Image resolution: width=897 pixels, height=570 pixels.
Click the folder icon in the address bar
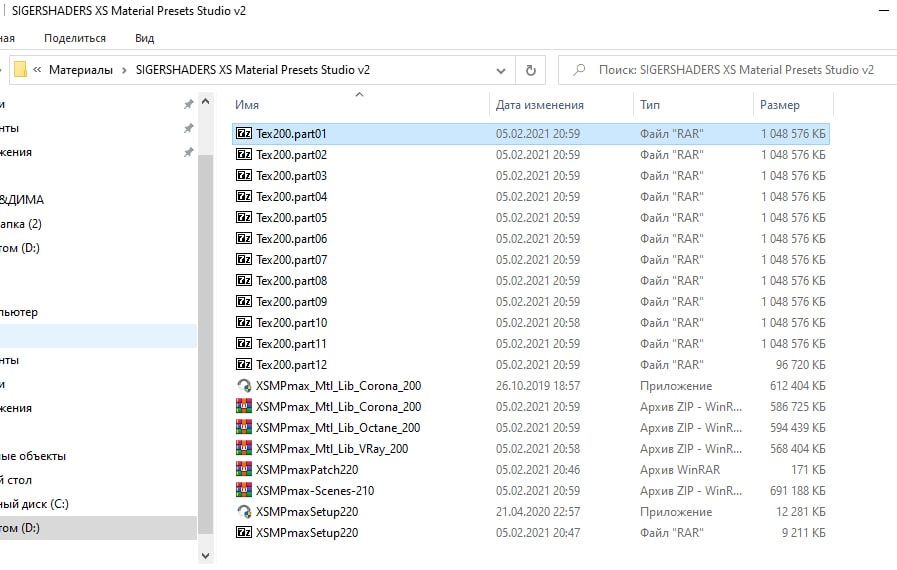[20, 69]
